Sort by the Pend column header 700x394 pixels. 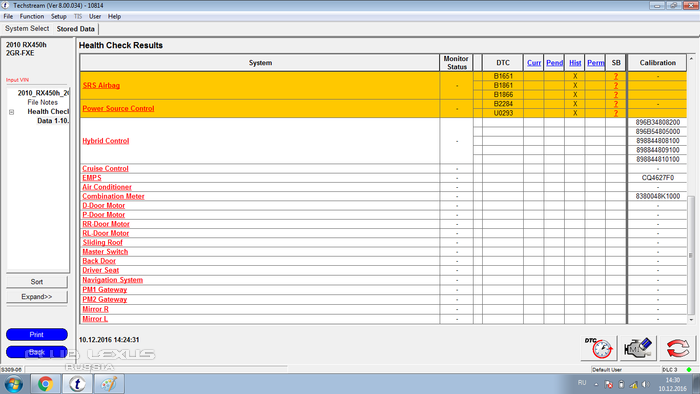pos(554,63)
